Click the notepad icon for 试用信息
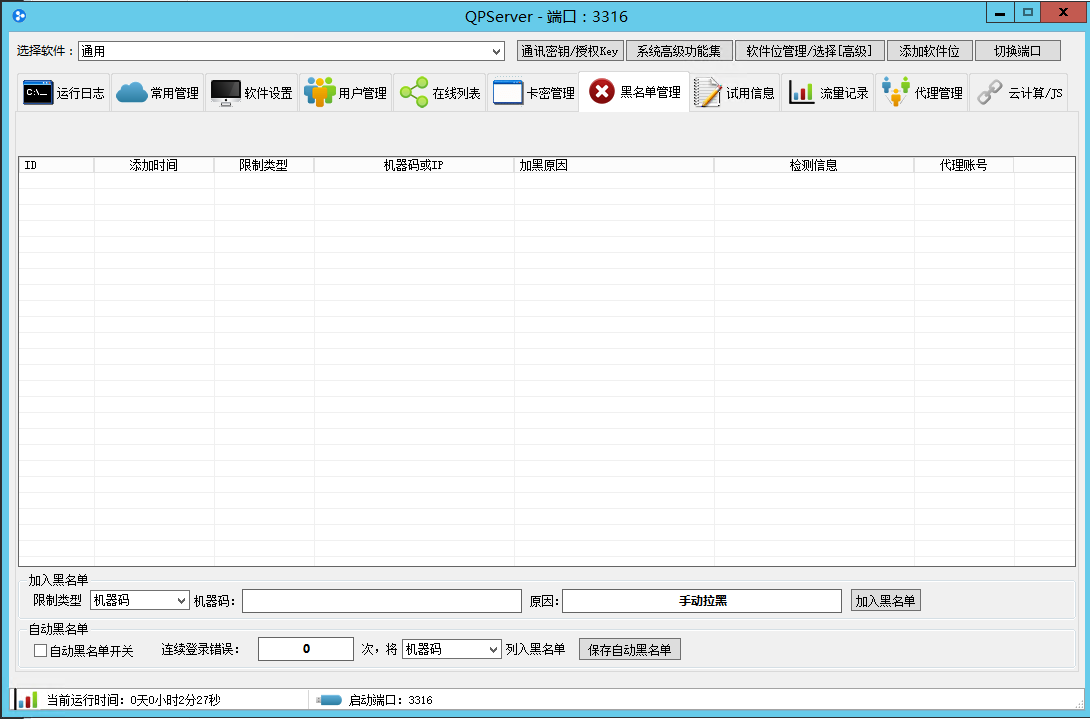Viewport: 1090px width, 719px height. point(707,93)
